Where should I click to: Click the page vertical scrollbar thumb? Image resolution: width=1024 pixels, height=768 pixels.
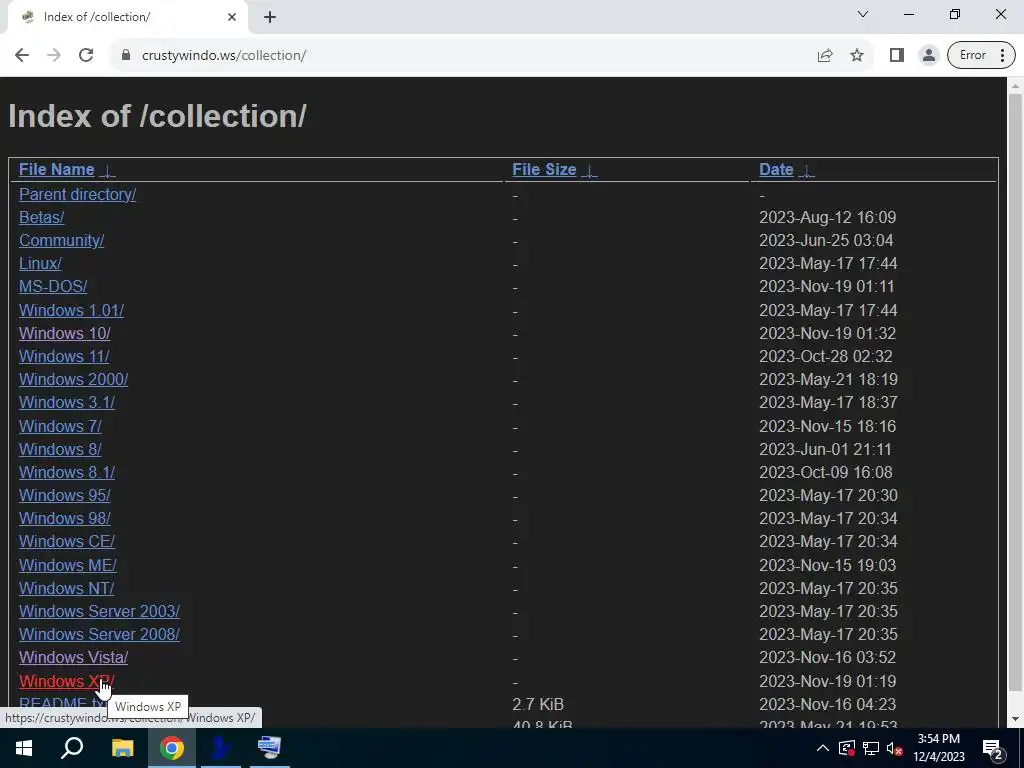[x=1015, y=392]
